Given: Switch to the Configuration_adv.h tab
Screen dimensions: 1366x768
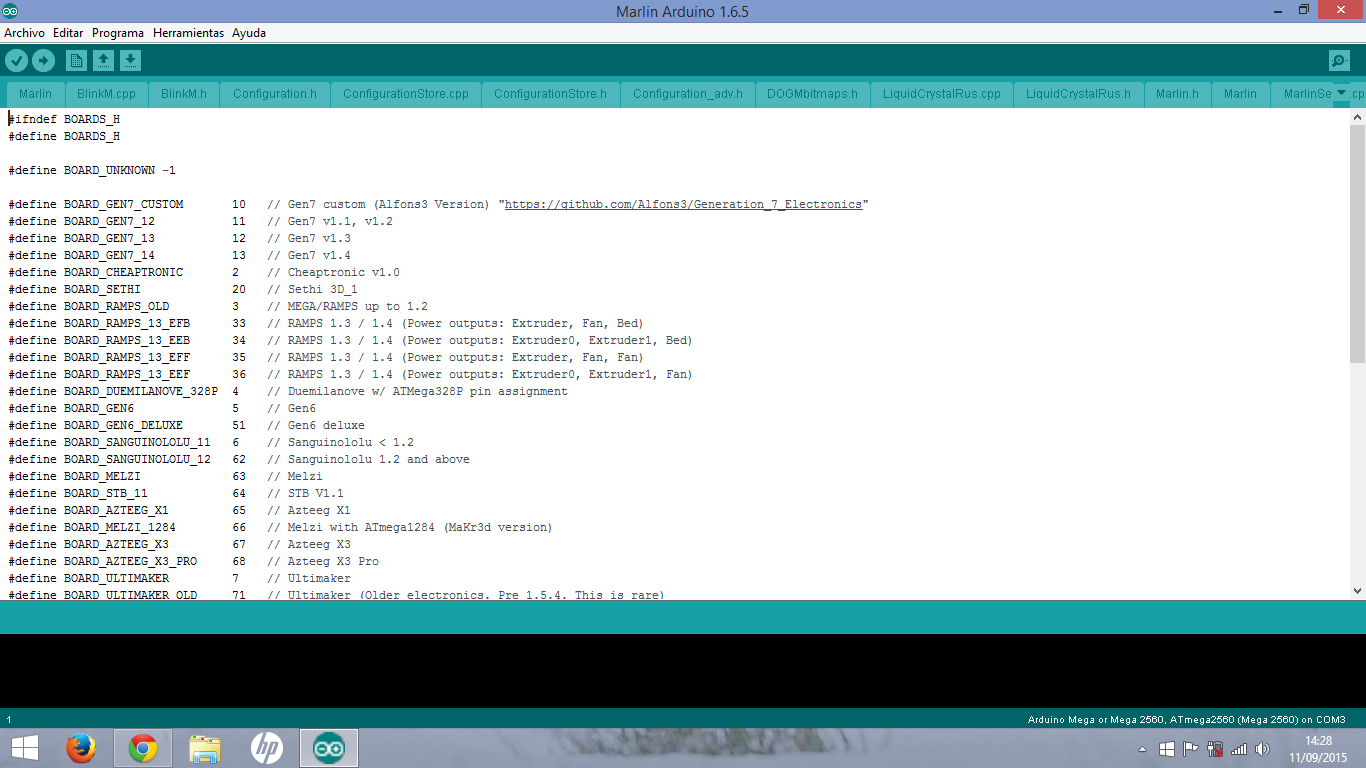Looking at the screenshot, I should (x=688, y=94).
